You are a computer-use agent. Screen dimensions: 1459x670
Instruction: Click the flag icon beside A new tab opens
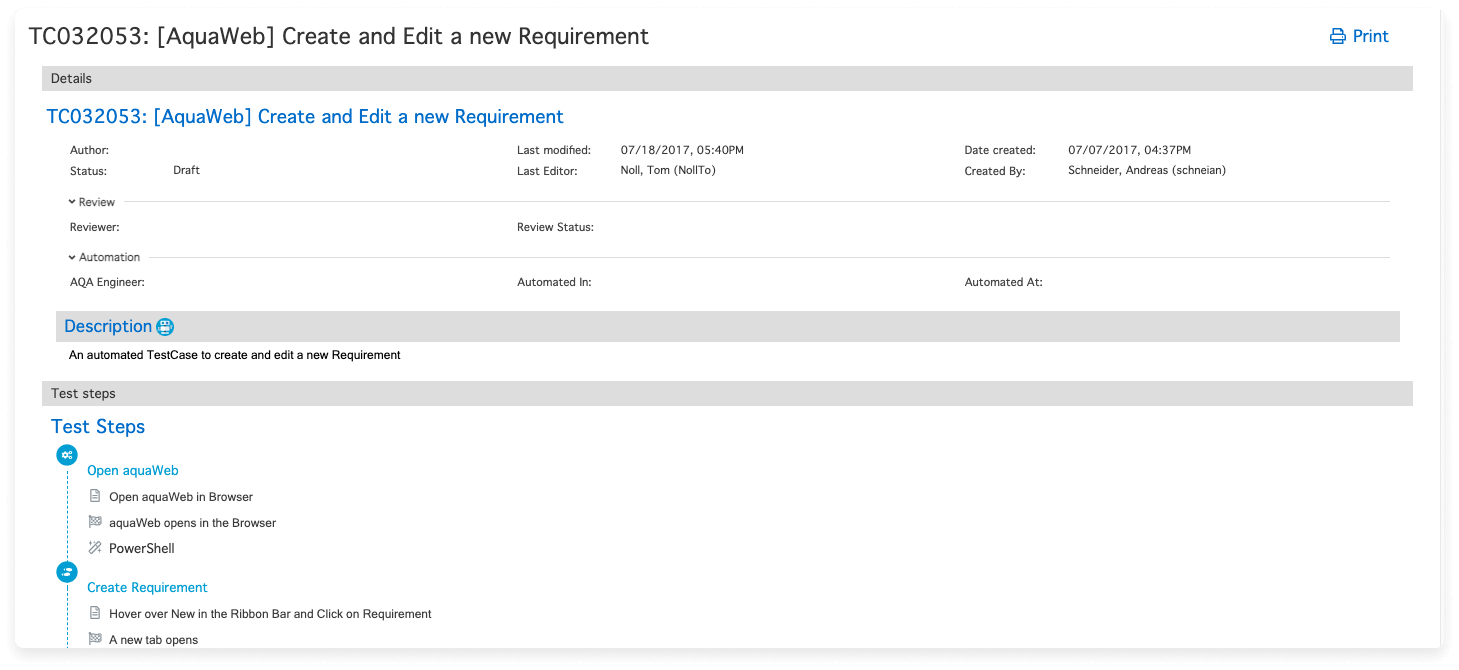click(x=95, y=639)
